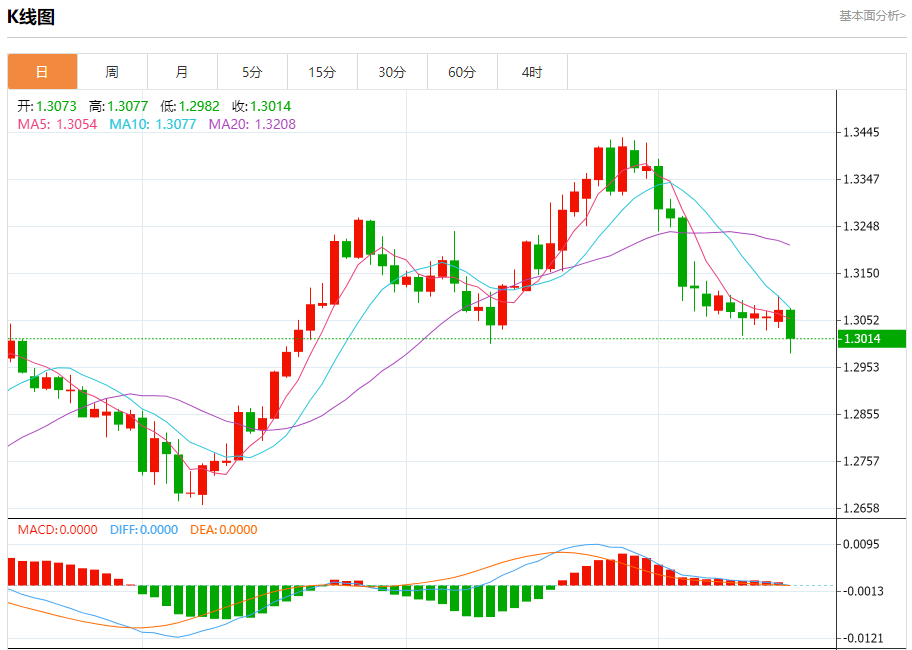The image size is (912, 650).
Task: Click the 1.3445 price axis label
Action: pyautogui.click(x=861, y=133)
